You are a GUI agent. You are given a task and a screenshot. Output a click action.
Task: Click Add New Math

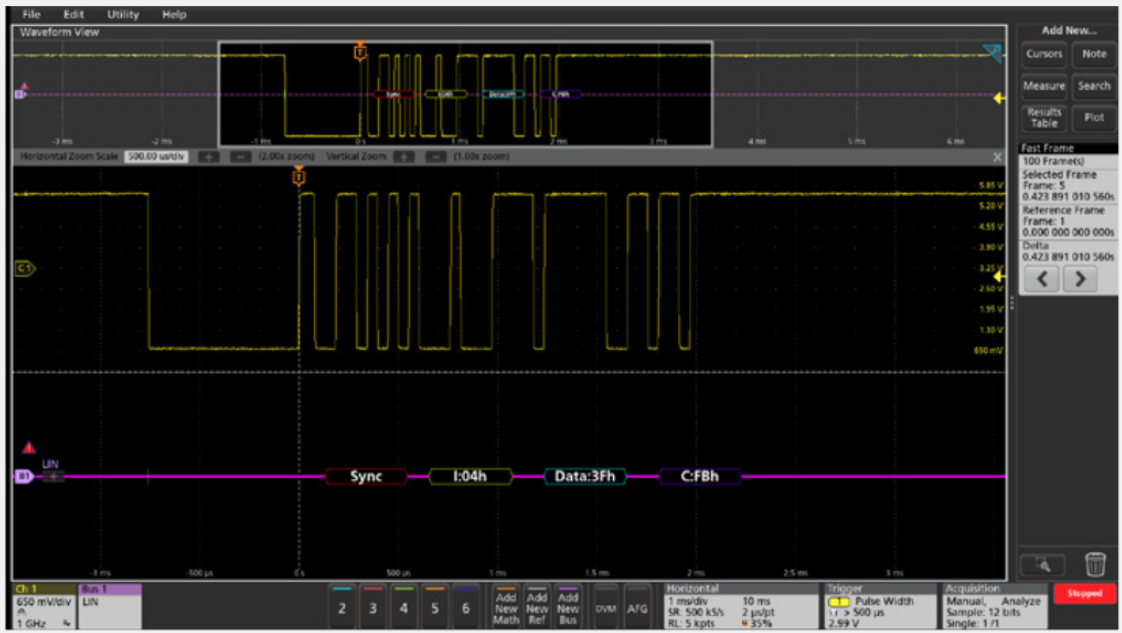506,607
